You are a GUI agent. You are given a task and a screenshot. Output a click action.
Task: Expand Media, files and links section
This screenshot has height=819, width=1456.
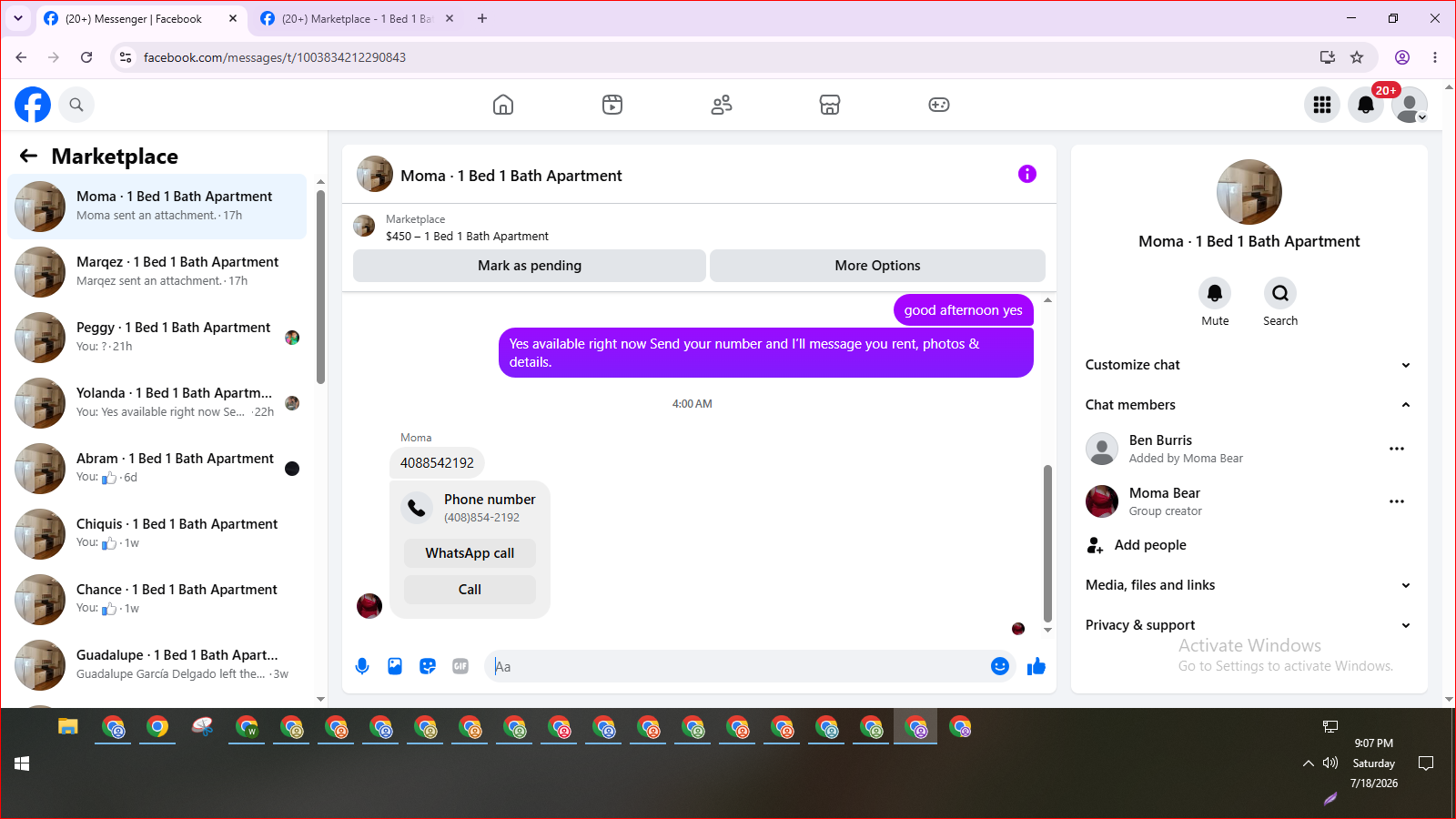(1249, 585)
